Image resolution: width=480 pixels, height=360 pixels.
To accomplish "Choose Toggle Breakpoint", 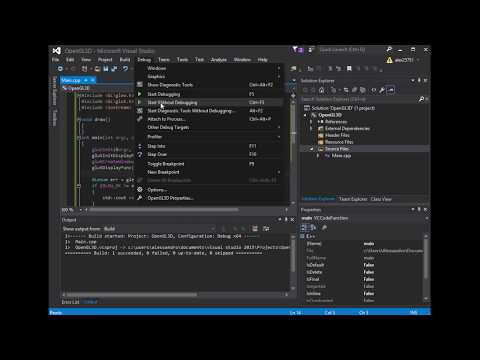I will pyautogui.click(x=209, y=164).
